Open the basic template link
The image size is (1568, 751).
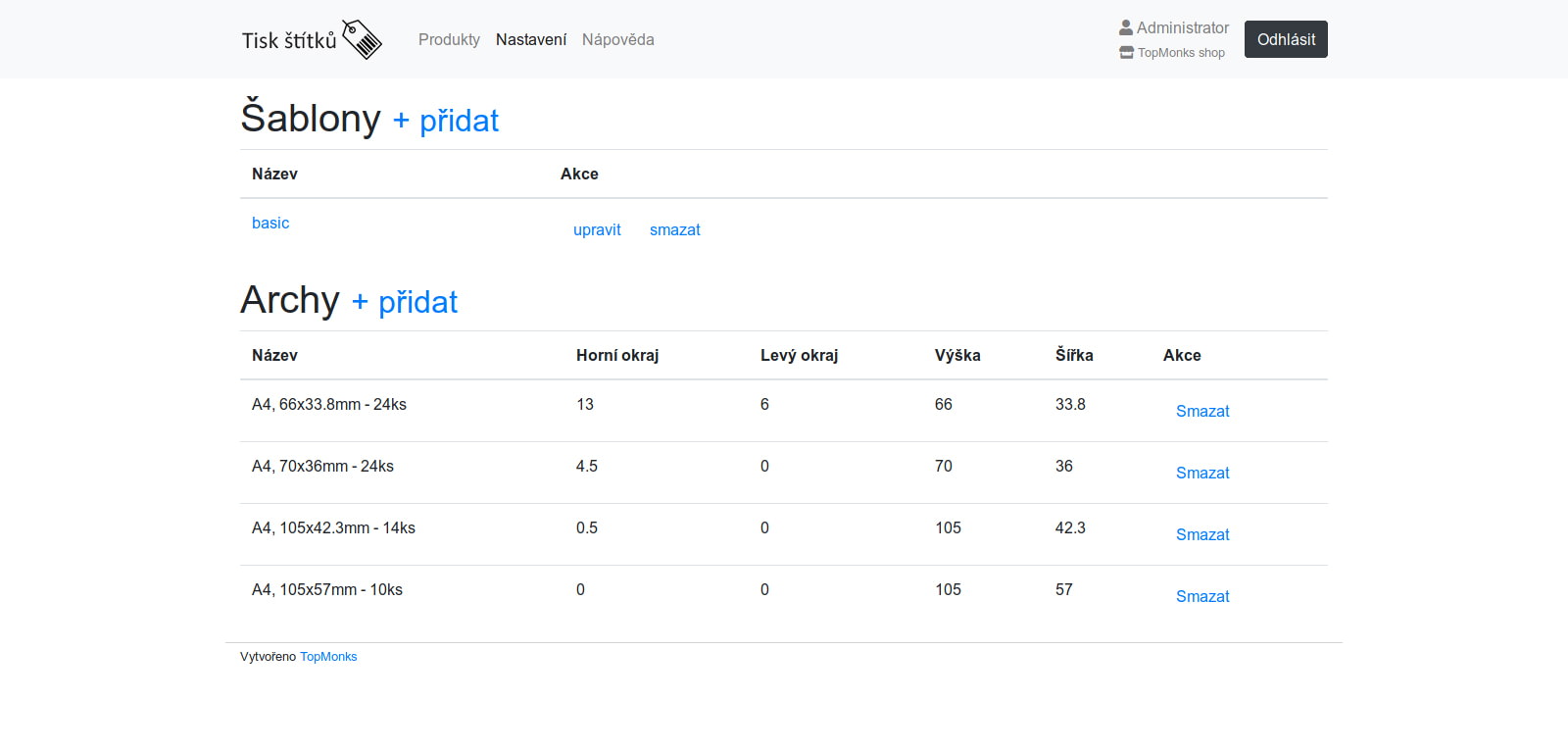(270, 223)
